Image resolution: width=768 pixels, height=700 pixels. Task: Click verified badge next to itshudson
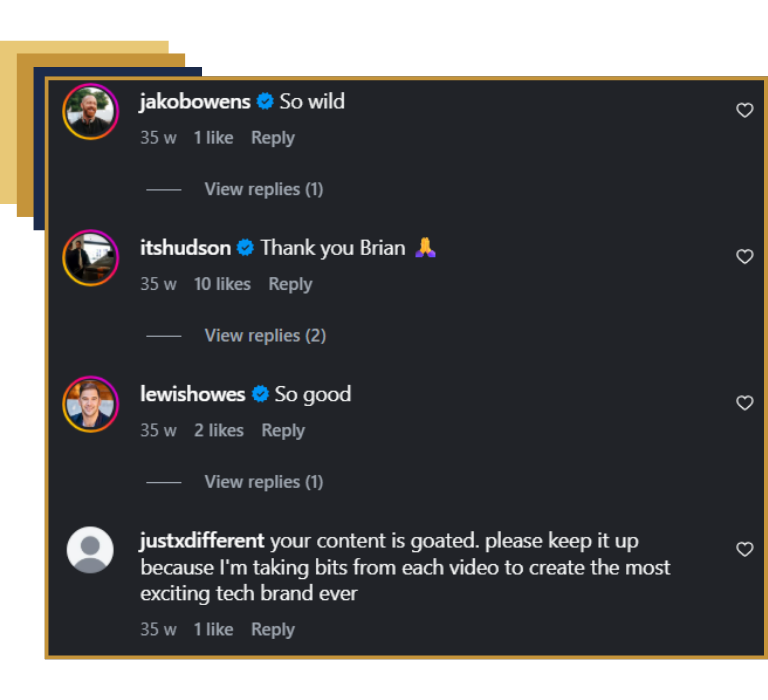point(245,248)
